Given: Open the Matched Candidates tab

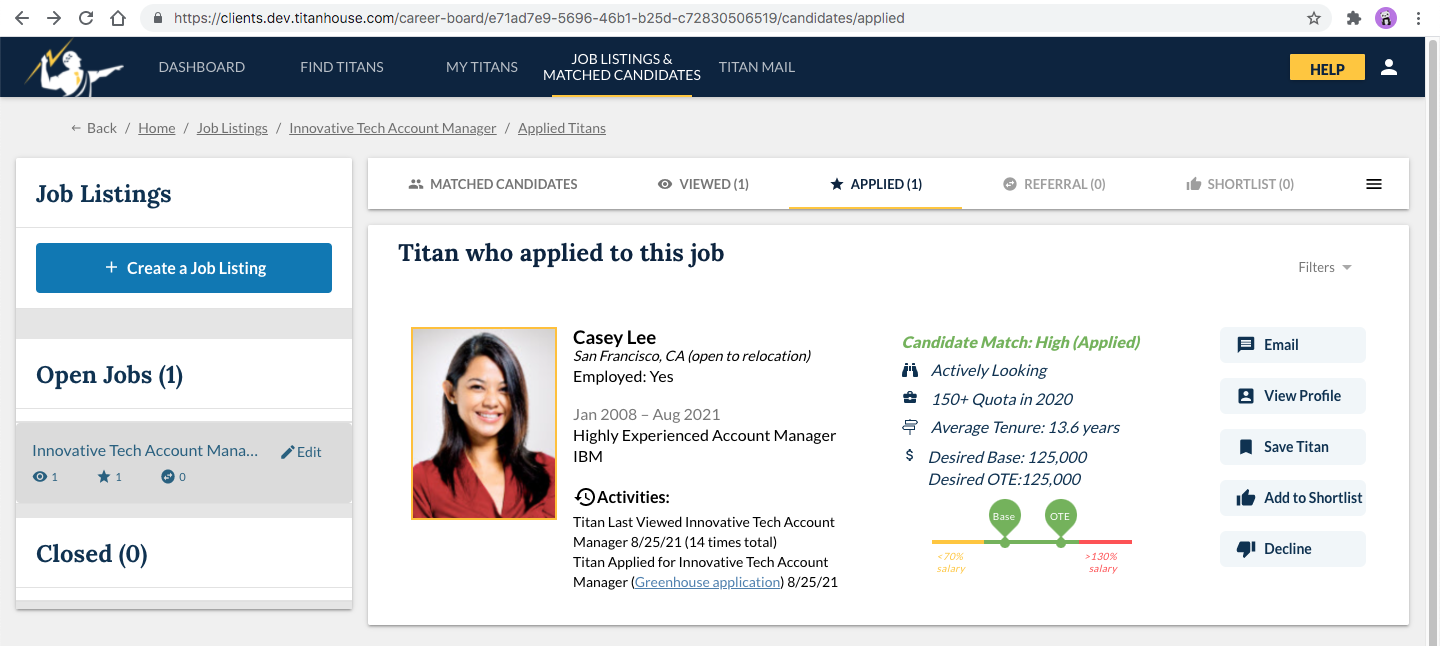Looking at the screenshot, I should coord(493,184).
